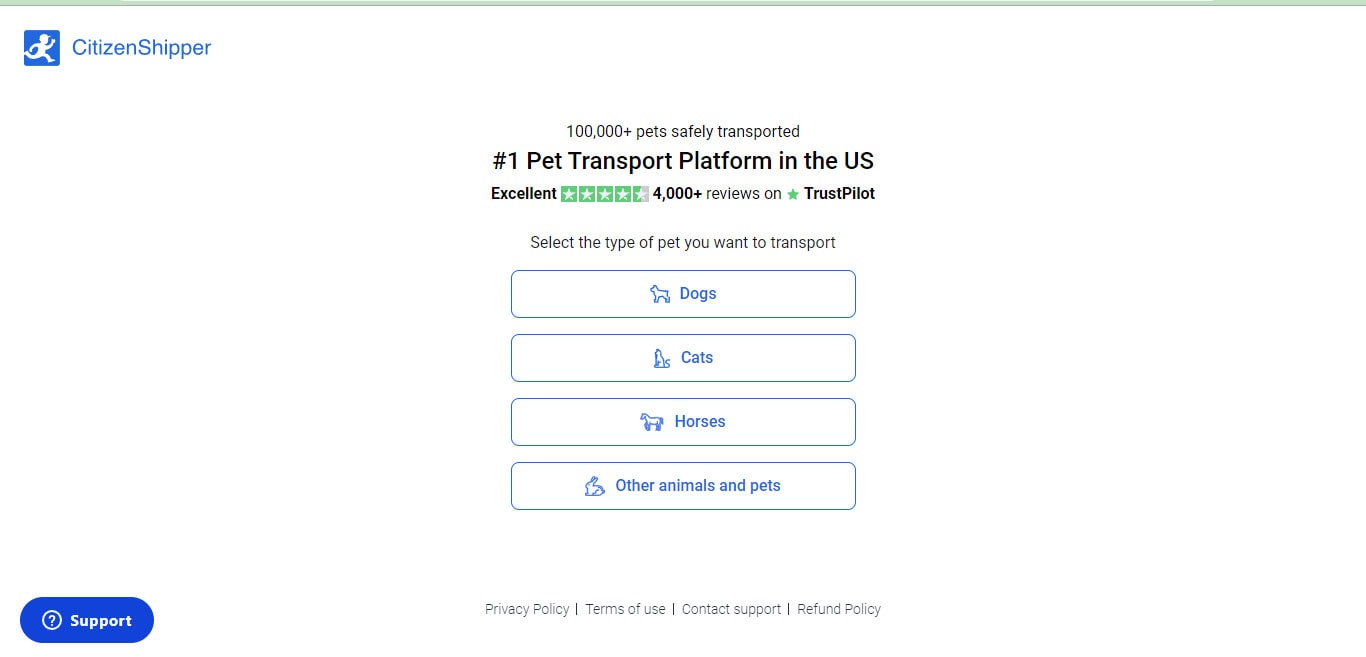
Task: Click the rabbit icon beside Other animals and pets
Action: 595,485
